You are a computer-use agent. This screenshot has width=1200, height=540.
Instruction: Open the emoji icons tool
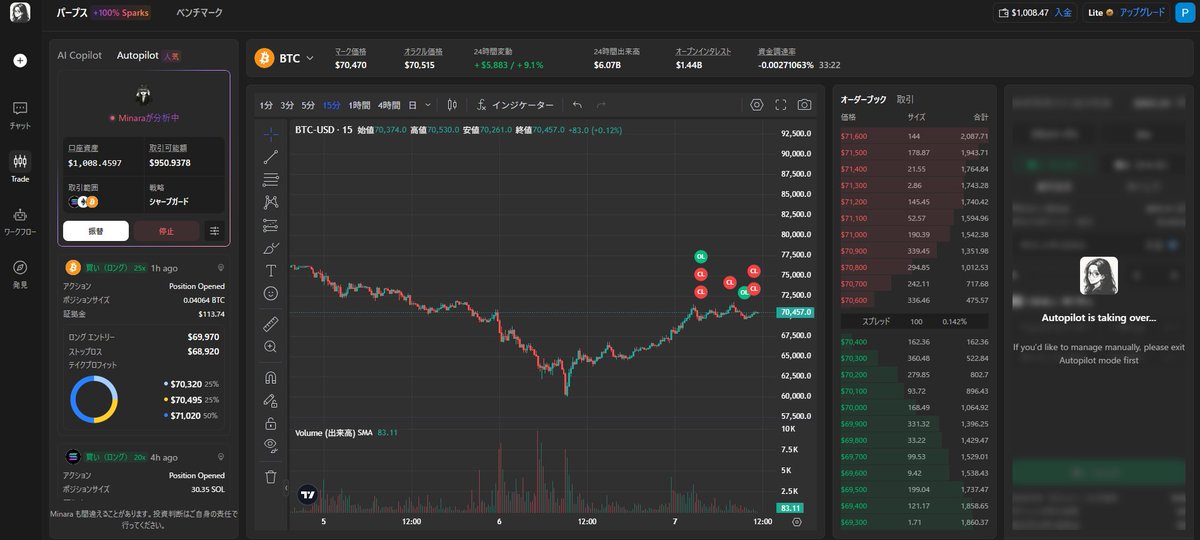(x=271, y=294)
